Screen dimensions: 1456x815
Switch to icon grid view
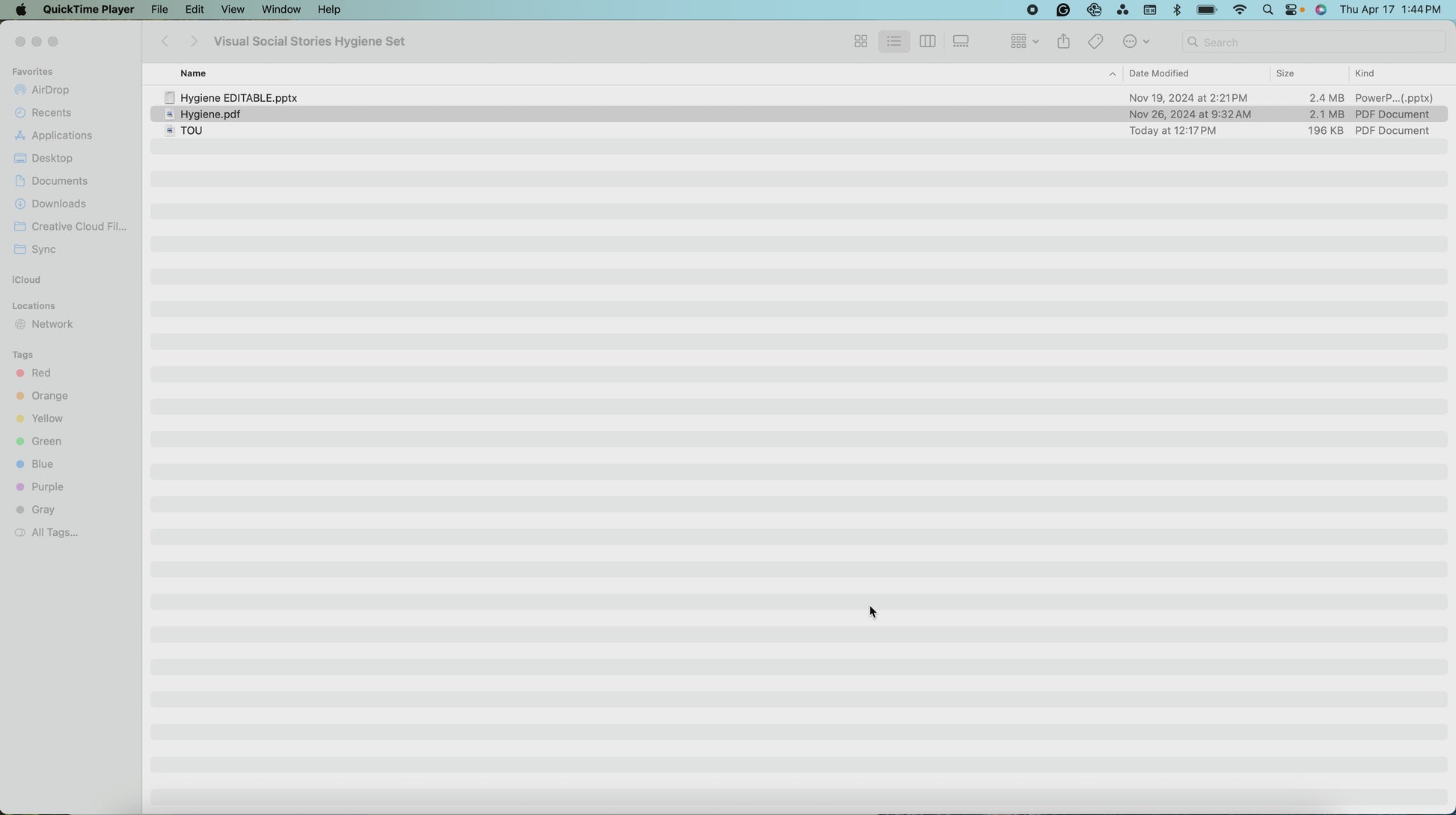[x=860, y=42]
